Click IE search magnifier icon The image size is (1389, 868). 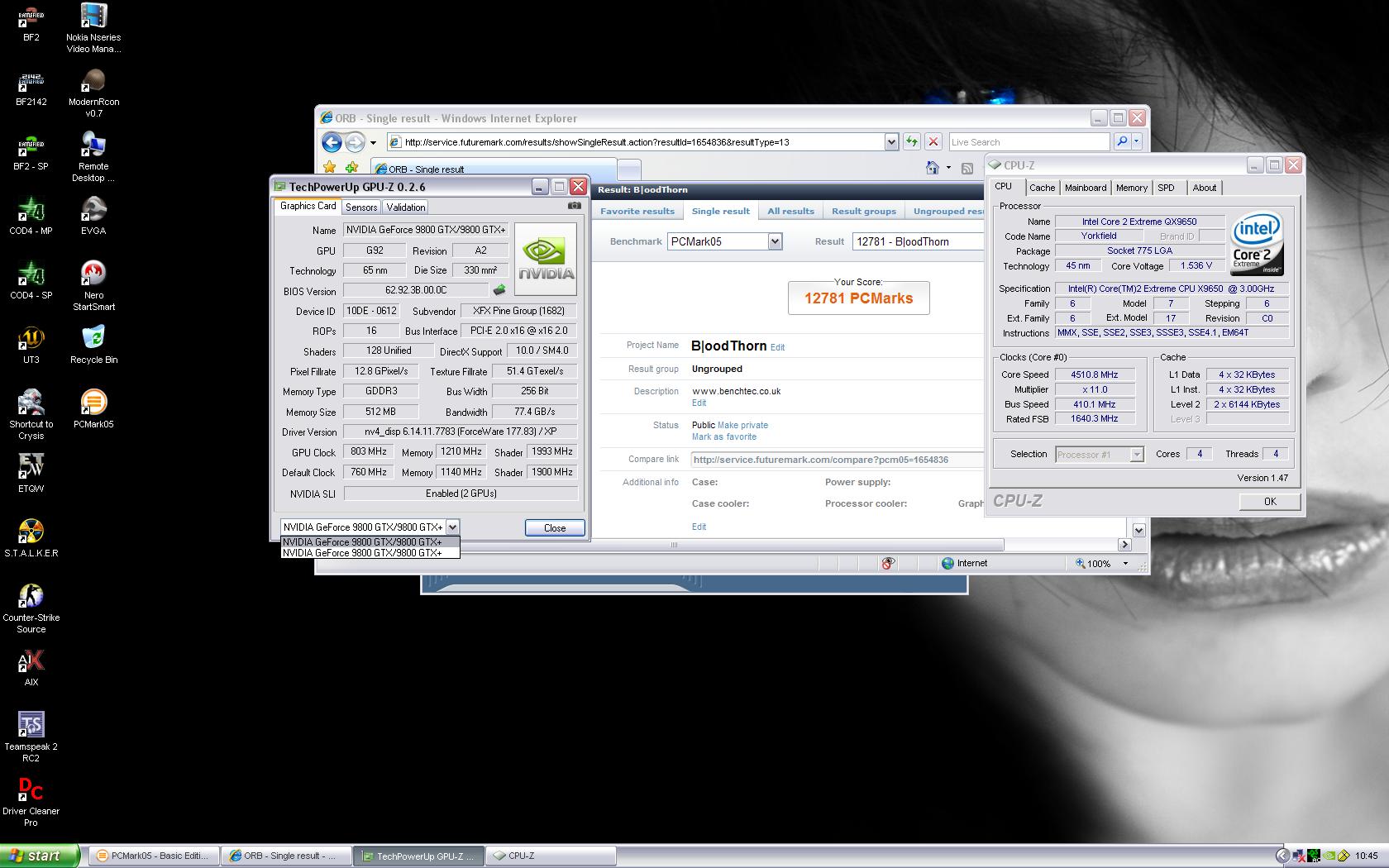1122,141
